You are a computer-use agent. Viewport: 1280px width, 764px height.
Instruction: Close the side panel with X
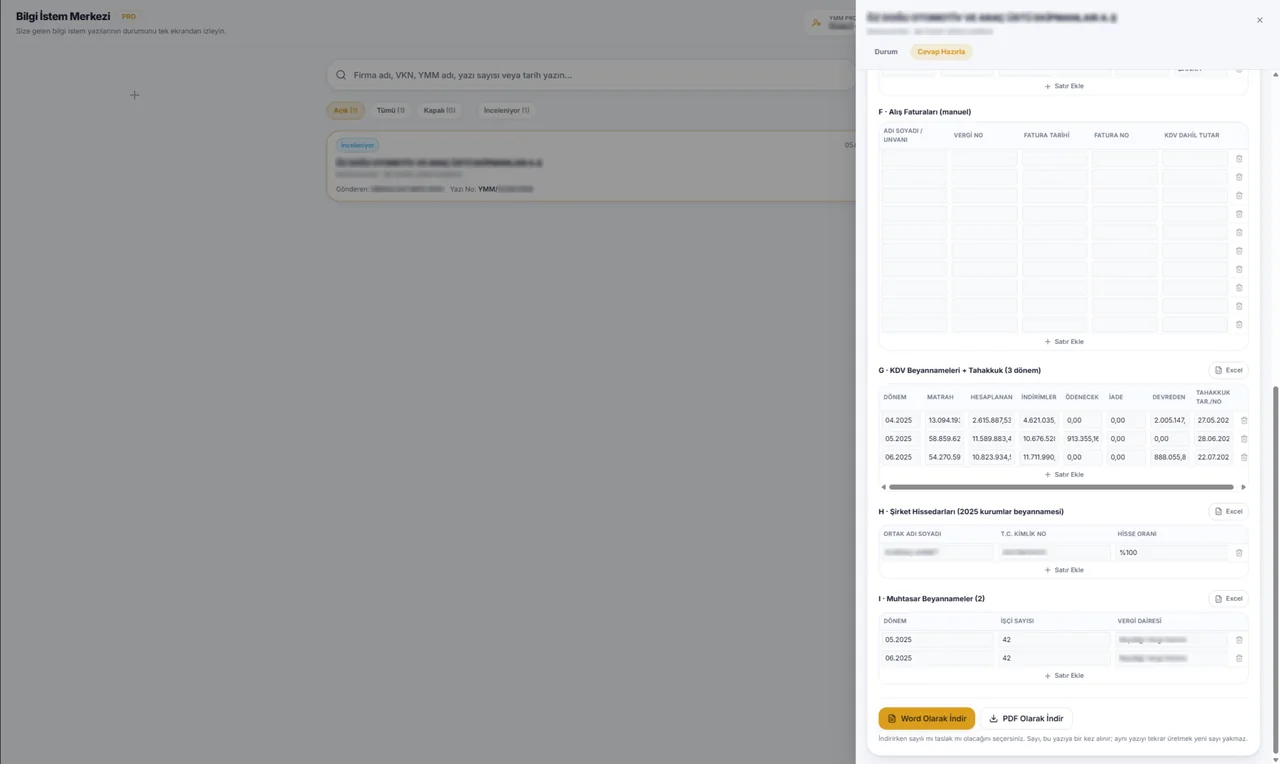(1259, 20)
